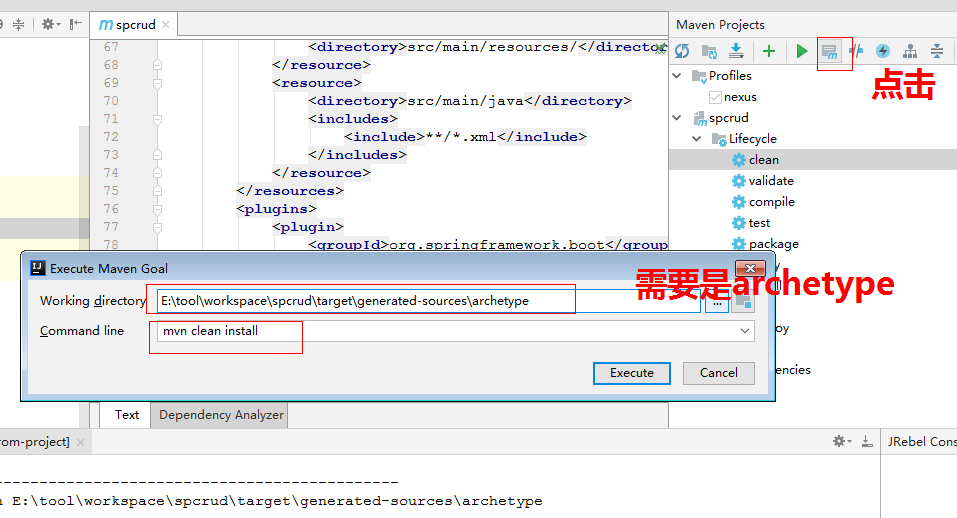
Task: Close the spcrud editor tab
Action: click(x=165, y=24)
